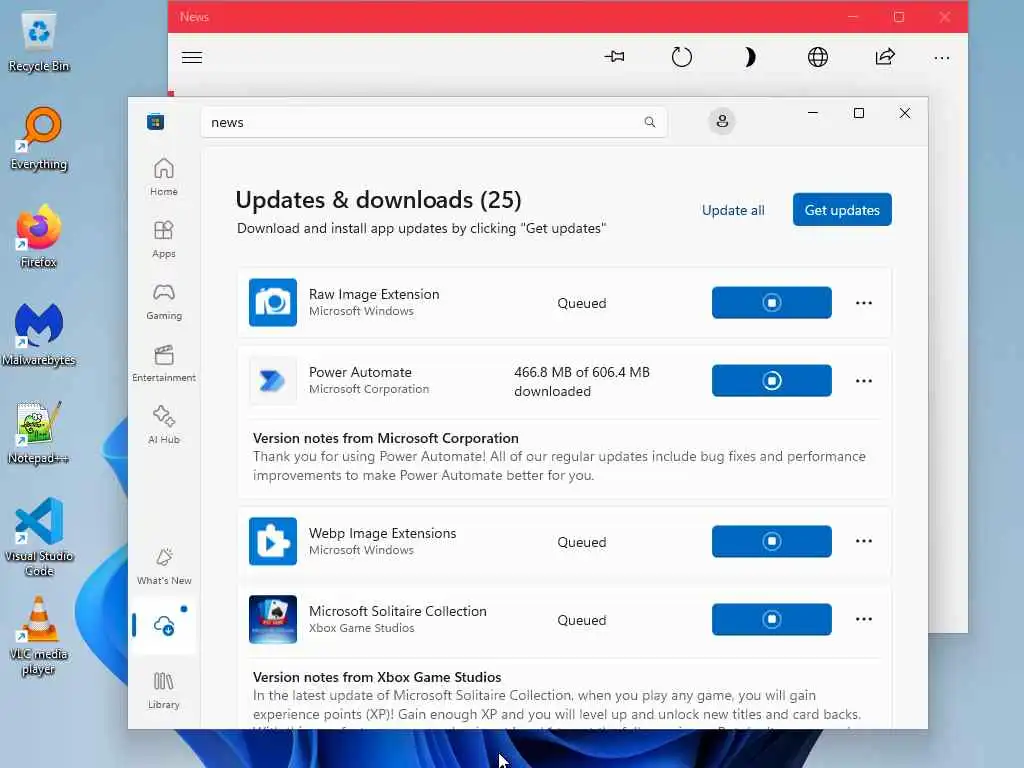Open AI Hub in the sidebar
The height and width of the screenshot is (768, 1024).
click(163, 425)
